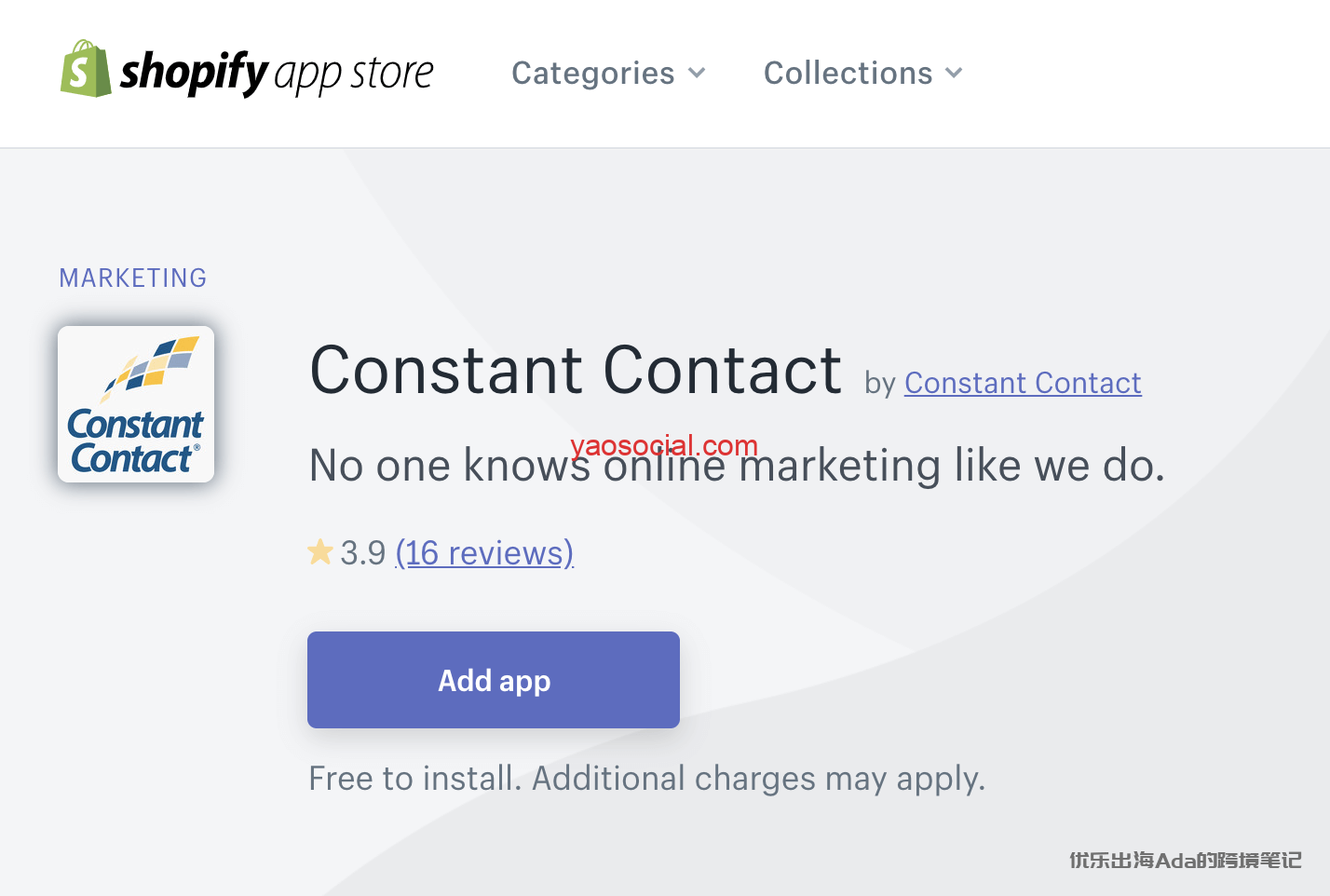Click the large Constant Contact app title
This screenshot has height=896, width=1330.
point(576,371)
